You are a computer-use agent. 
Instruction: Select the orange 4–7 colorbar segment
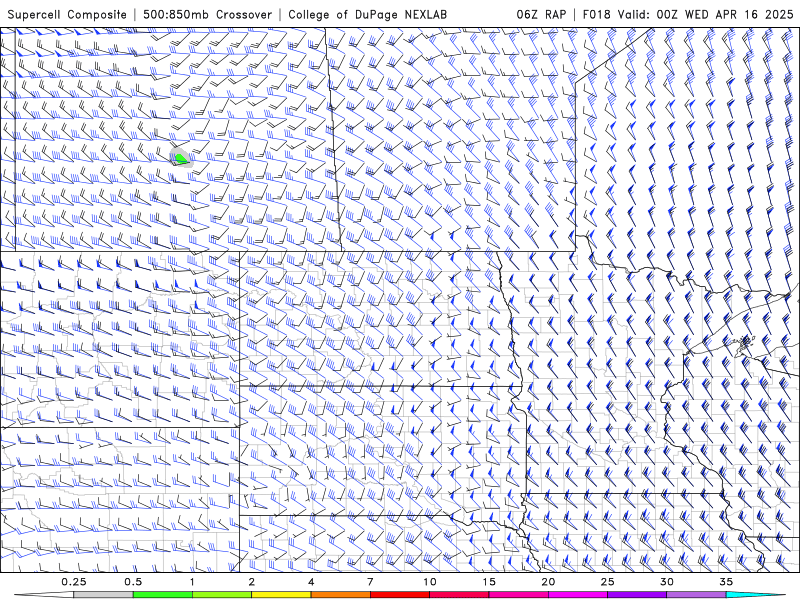(x=340, y=595)
